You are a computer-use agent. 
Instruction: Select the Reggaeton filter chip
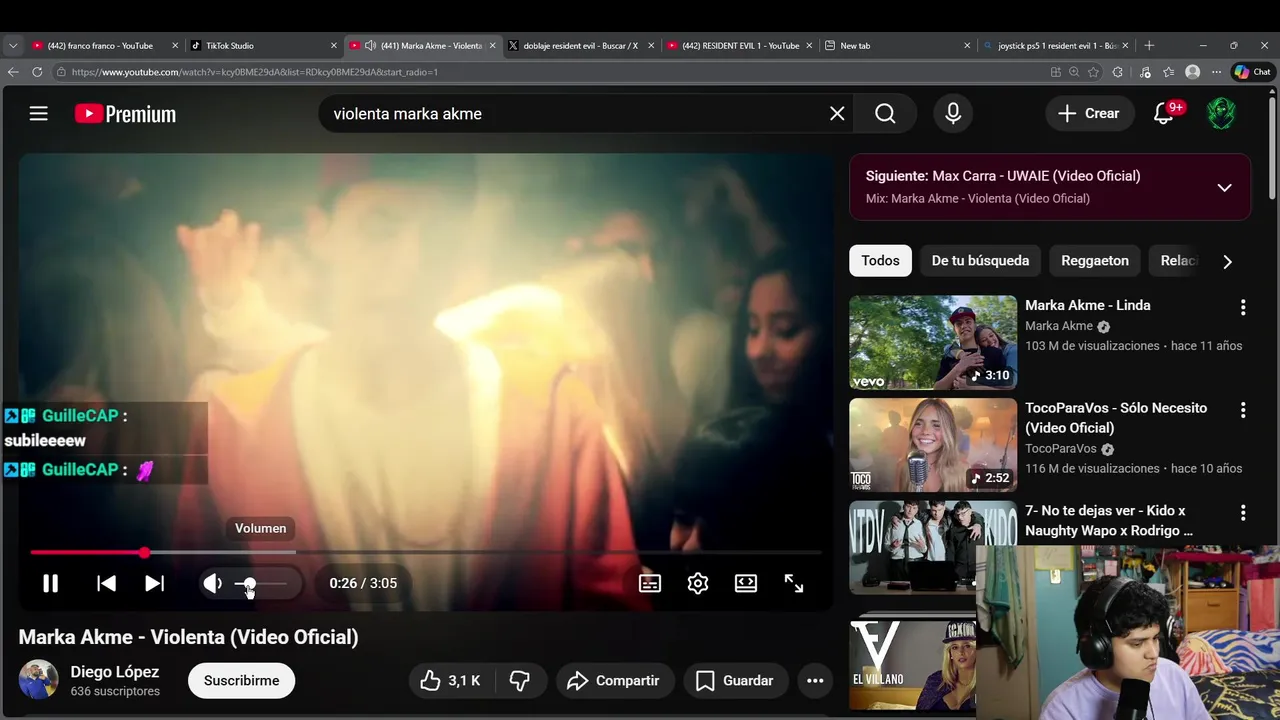click(x=1095, y=260)
